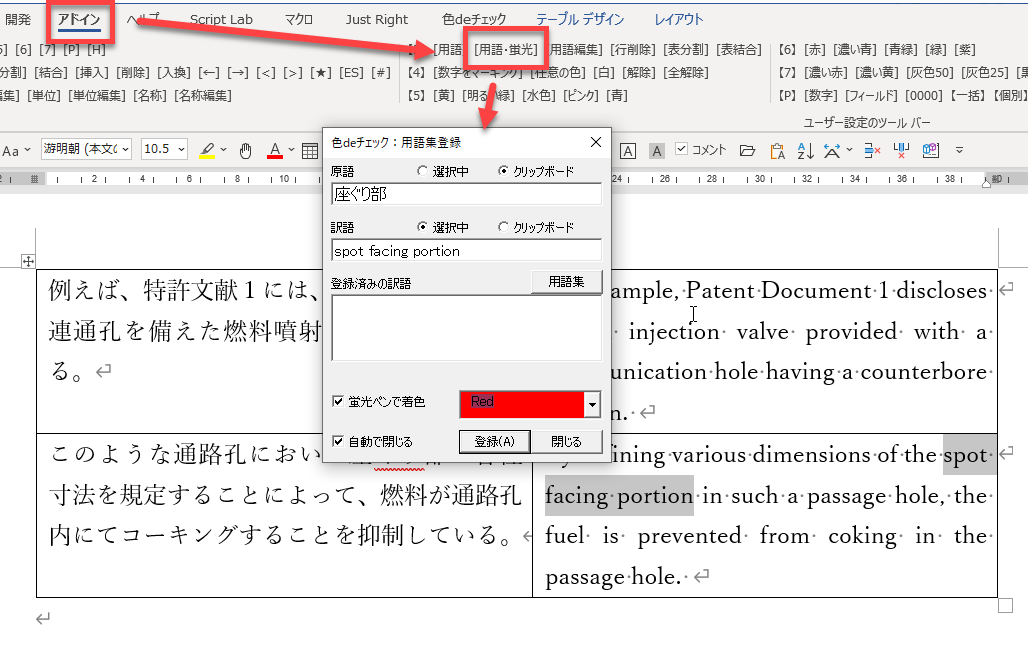Click the open folder icon in toolbar
The image size is (1028, 656).
(x=747, y=150)
